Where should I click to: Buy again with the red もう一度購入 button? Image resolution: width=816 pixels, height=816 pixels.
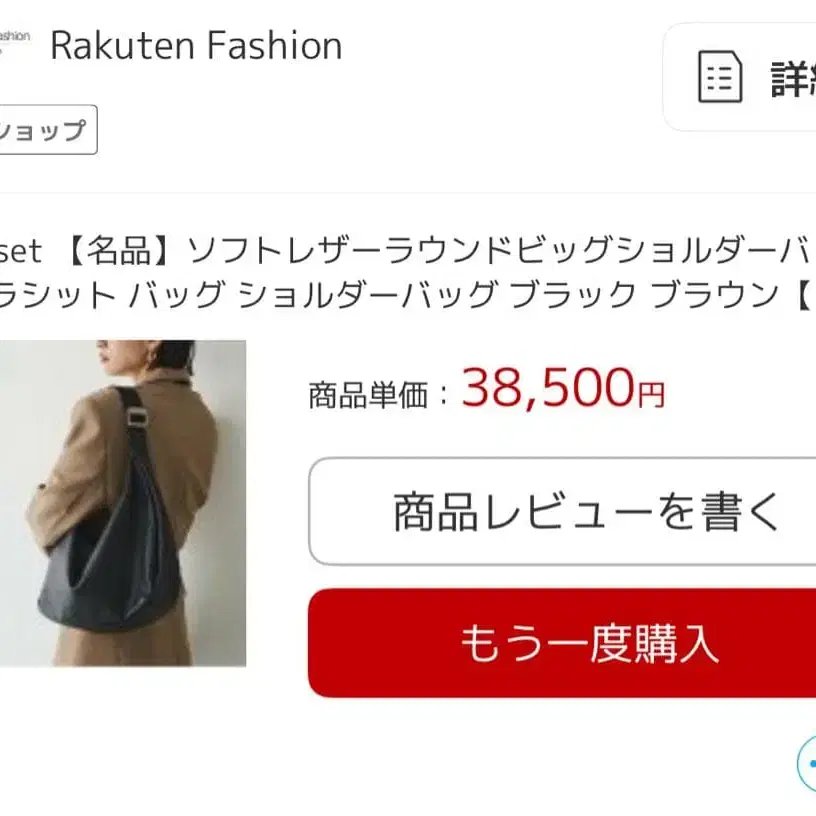(563, 643)
